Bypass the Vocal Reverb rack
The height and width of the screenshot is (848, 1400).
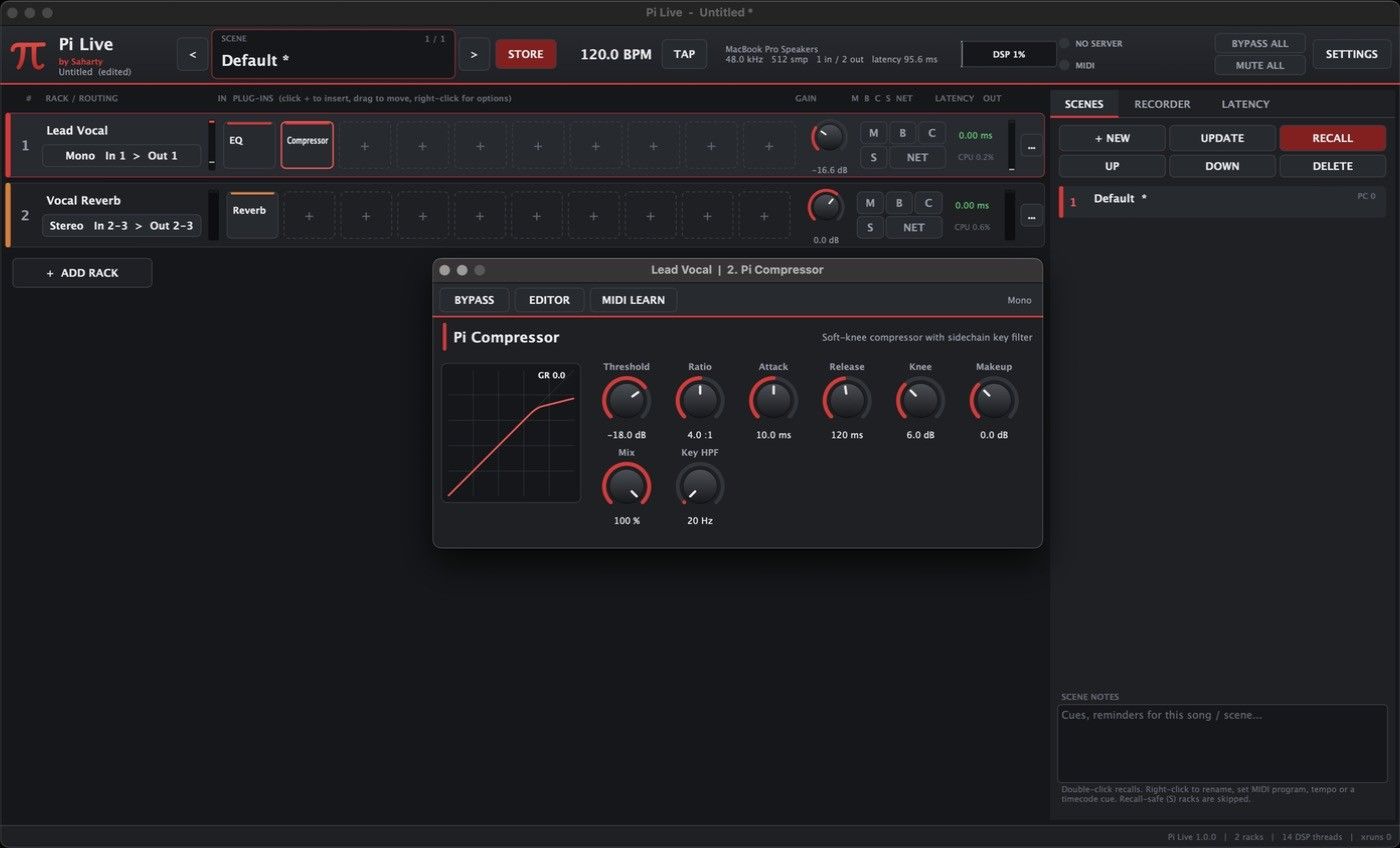coord(899,203)
